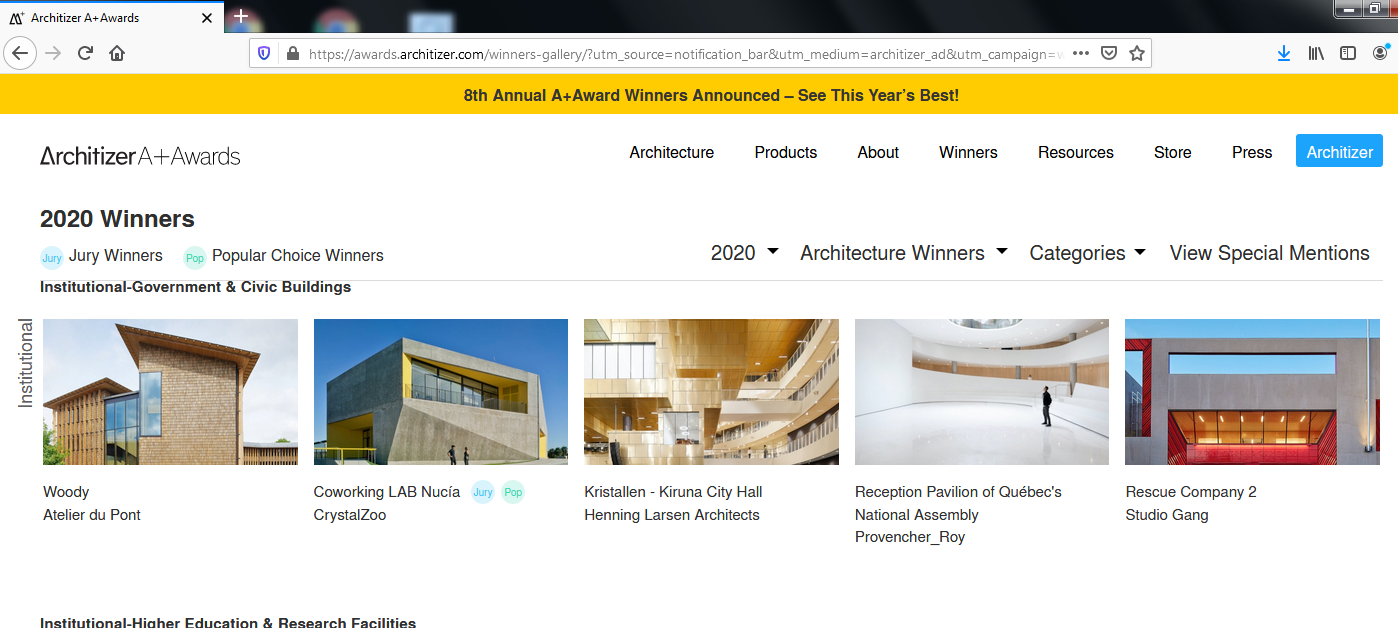
Task: Click the Jury badge beside Coworking LAB Nucía
Action: tap(483, 492)
